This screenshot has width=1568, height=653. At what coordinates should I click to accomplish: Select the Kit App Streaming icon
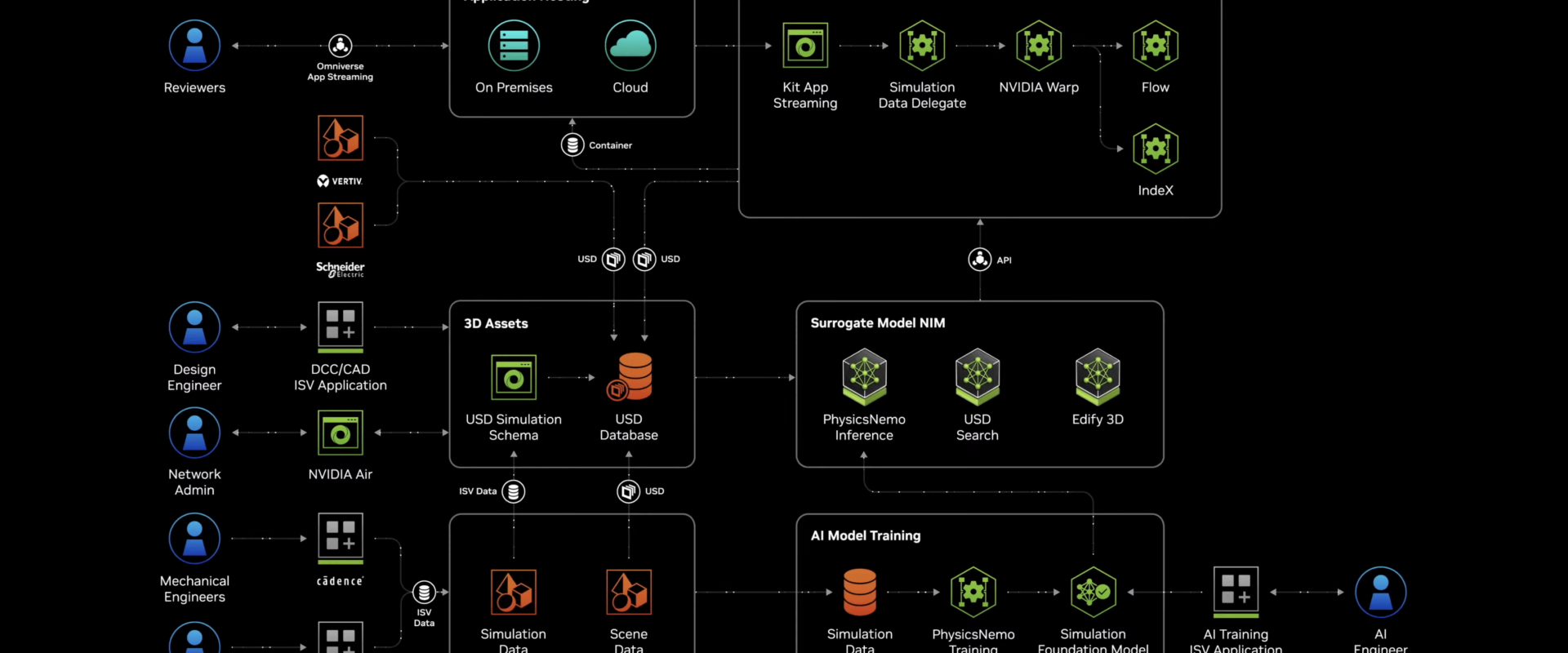[805, 45]
